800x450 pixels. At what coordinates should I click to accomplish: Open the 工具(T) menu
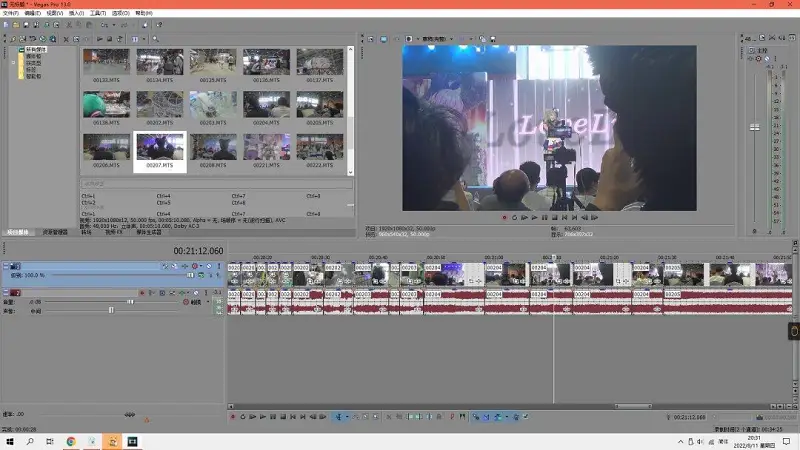pyautogui.click(x=98, y=13)
